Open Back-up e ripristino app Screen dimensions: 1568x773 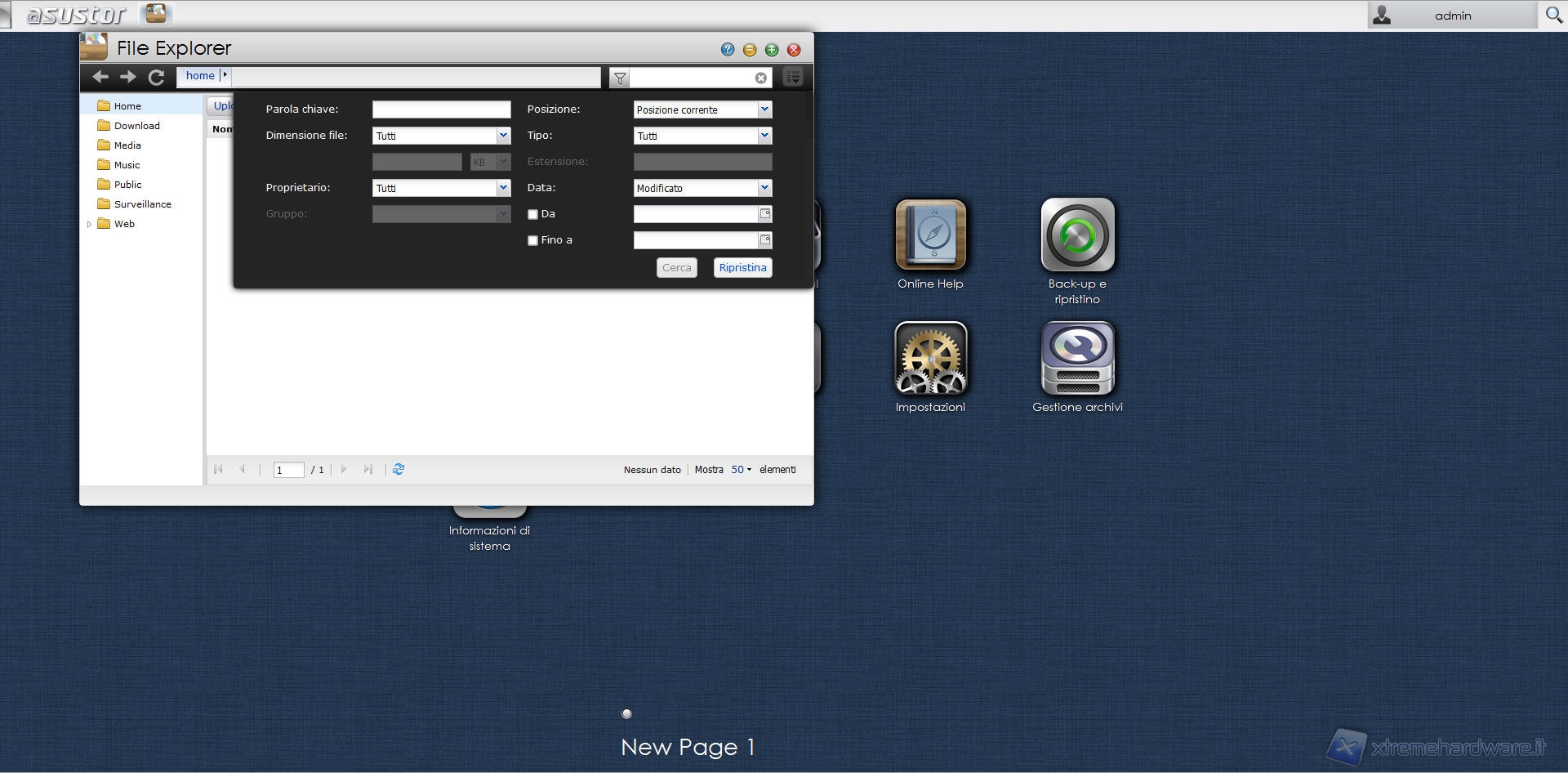[1077, 235]
